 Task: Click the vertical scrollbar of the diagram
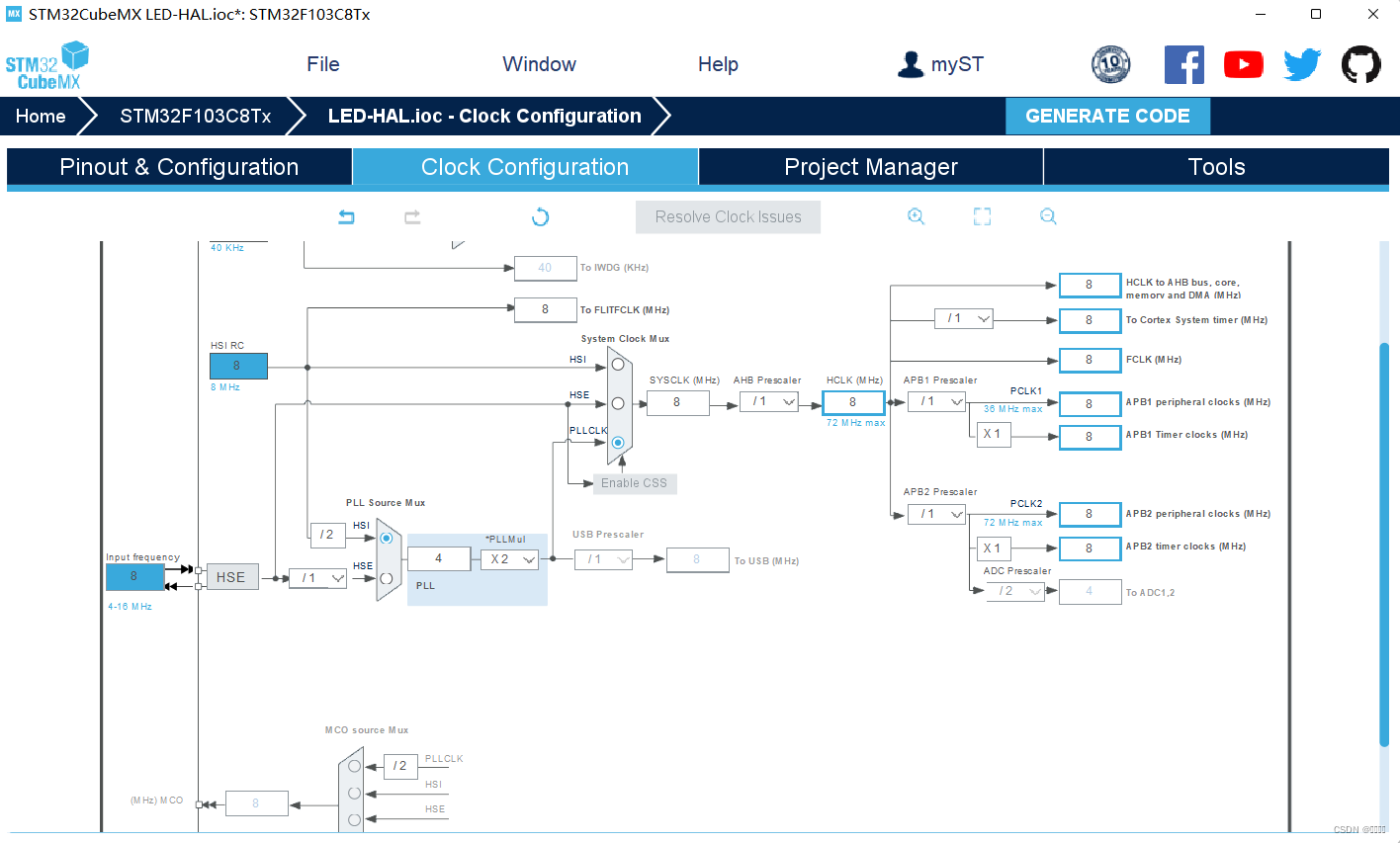pyautogui.click(x=1384, y=544)
